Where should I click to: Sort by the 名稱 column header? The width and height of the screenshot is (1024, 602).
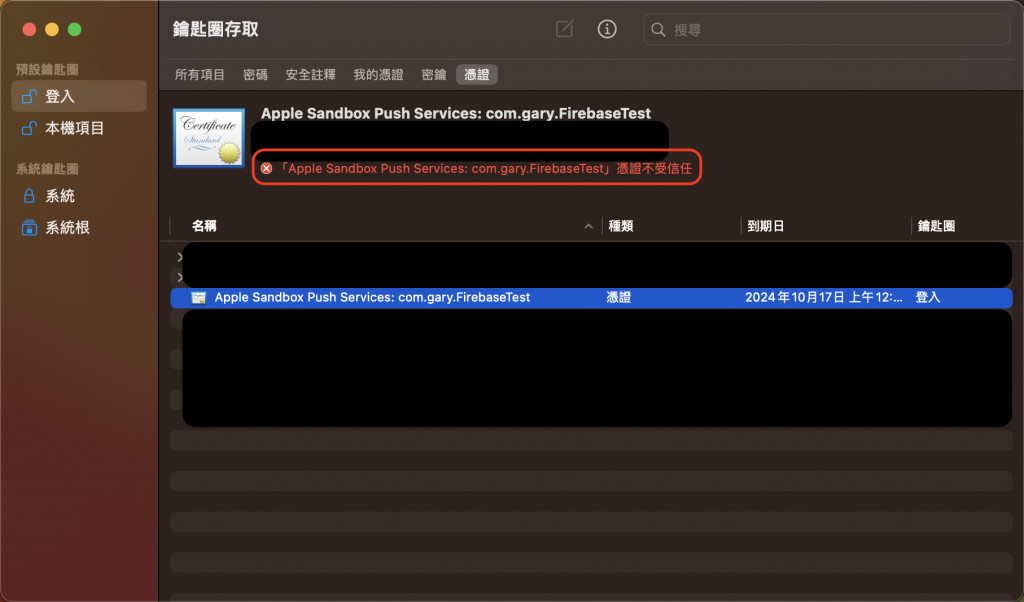click(204, 226)
